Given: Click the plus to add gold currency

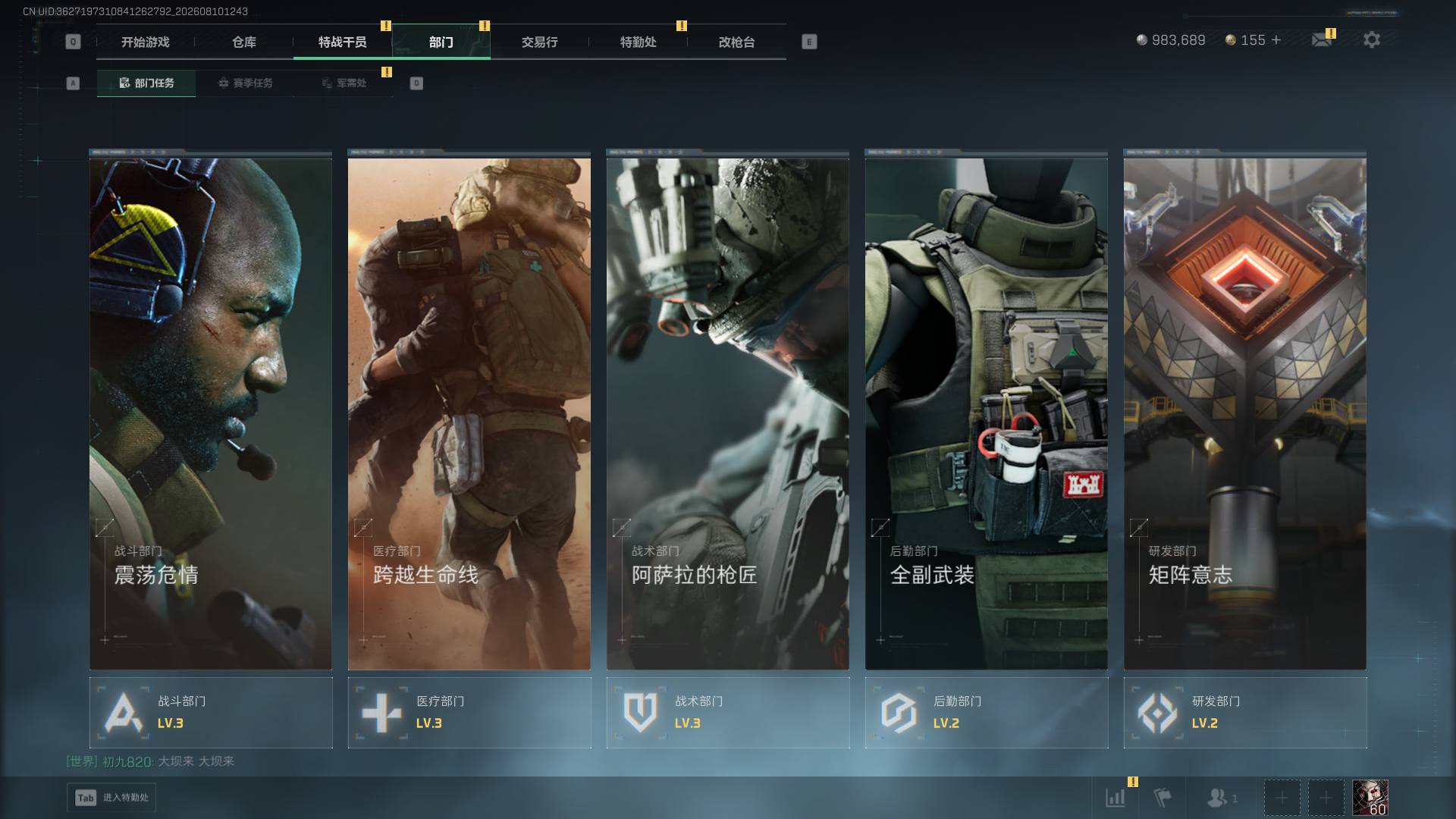Looking at the screenshot, I should [x=1276, y=39].
